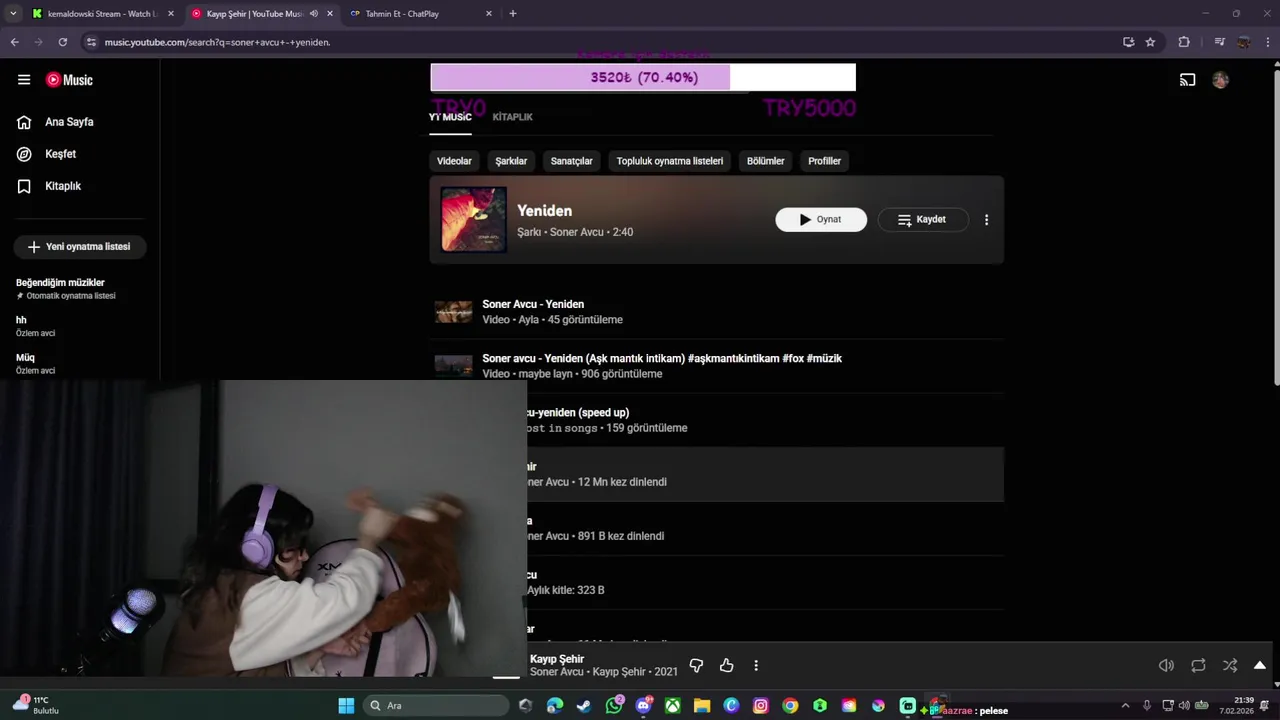Open player bar more options menu
This screenshot has width=1280, height=720.
[x=756, y=665]
